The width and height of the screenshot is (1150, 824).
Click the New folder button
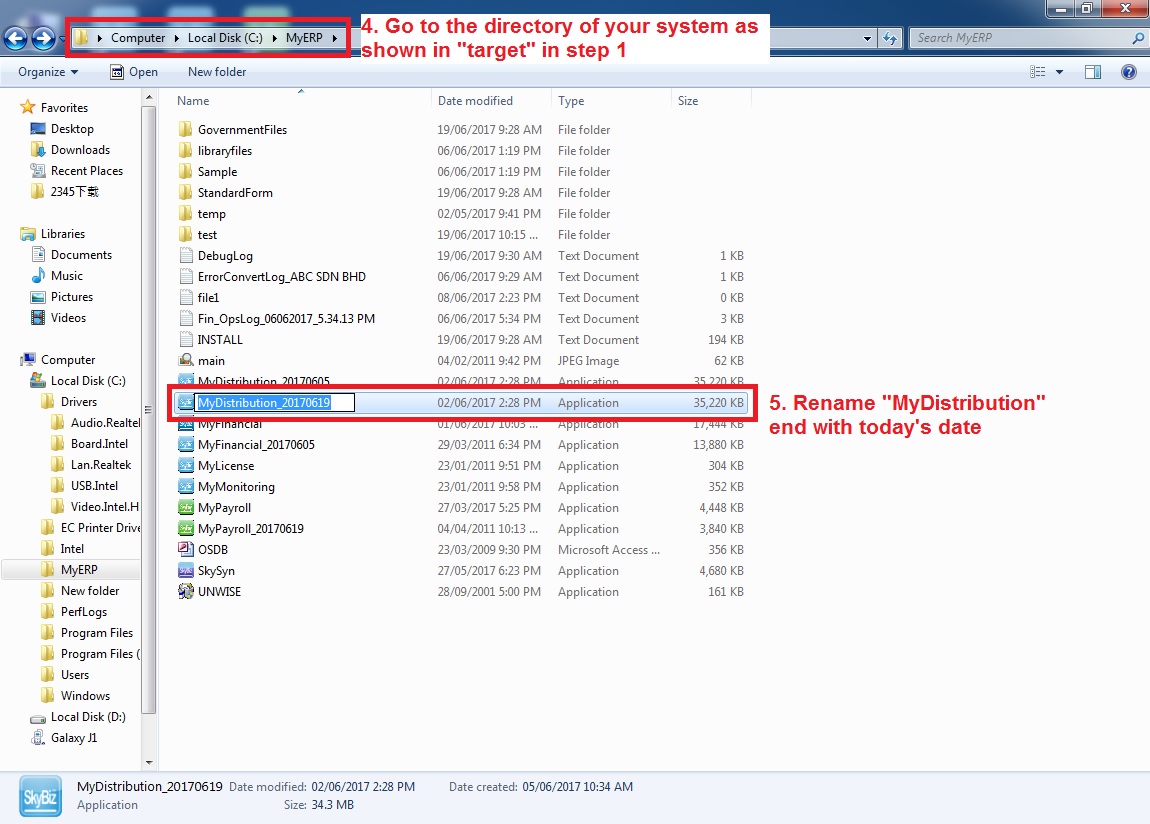[217, 72]
